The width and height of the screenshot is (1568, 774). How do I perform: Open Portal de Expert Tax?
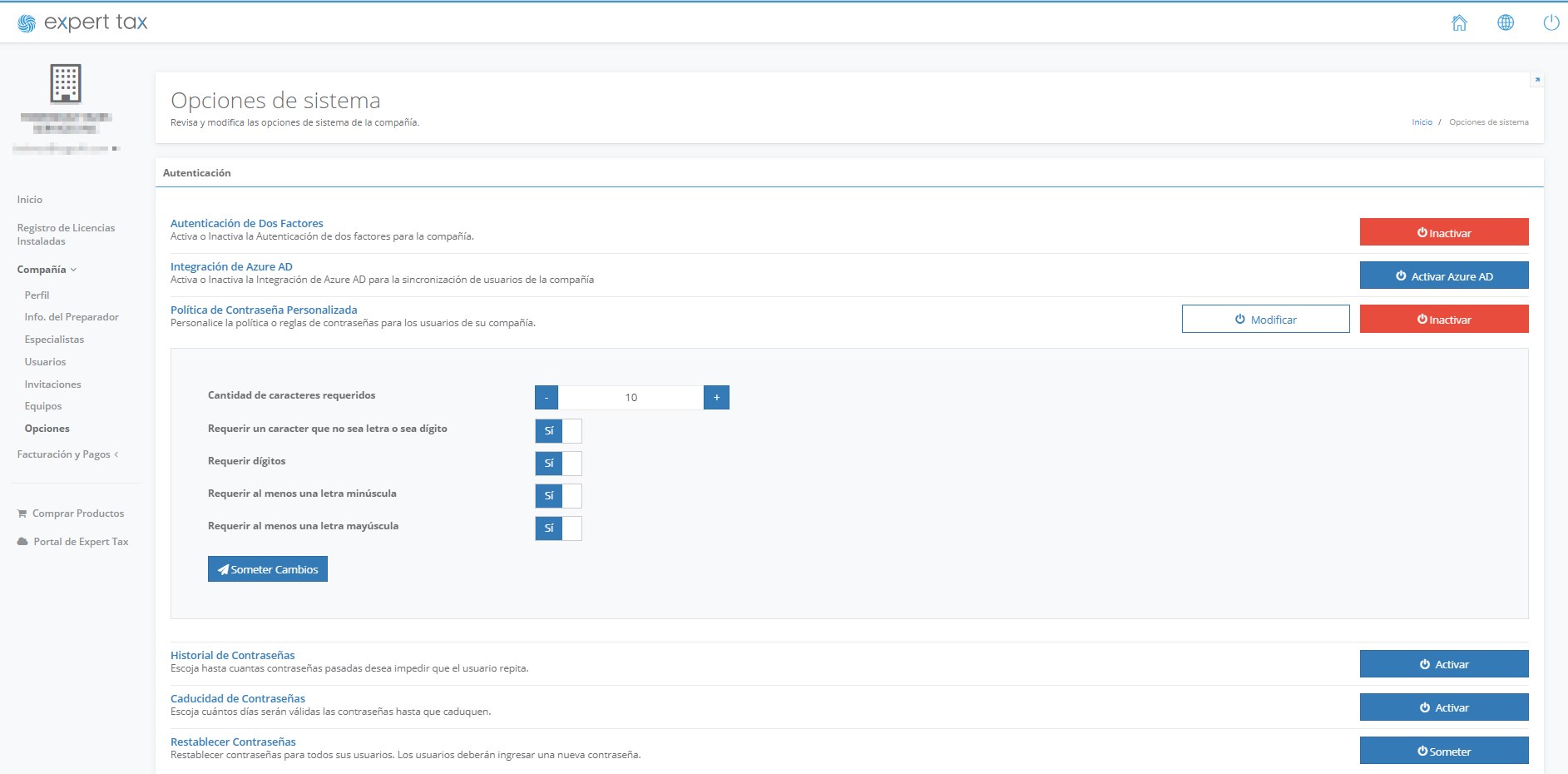point(73,542)
